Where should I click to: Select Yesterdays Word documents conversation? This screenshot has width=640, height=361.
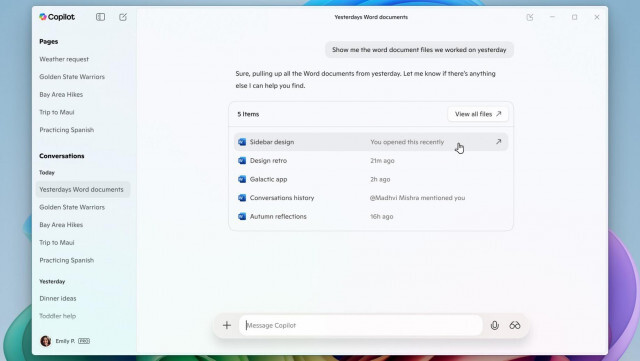[83, 189]
